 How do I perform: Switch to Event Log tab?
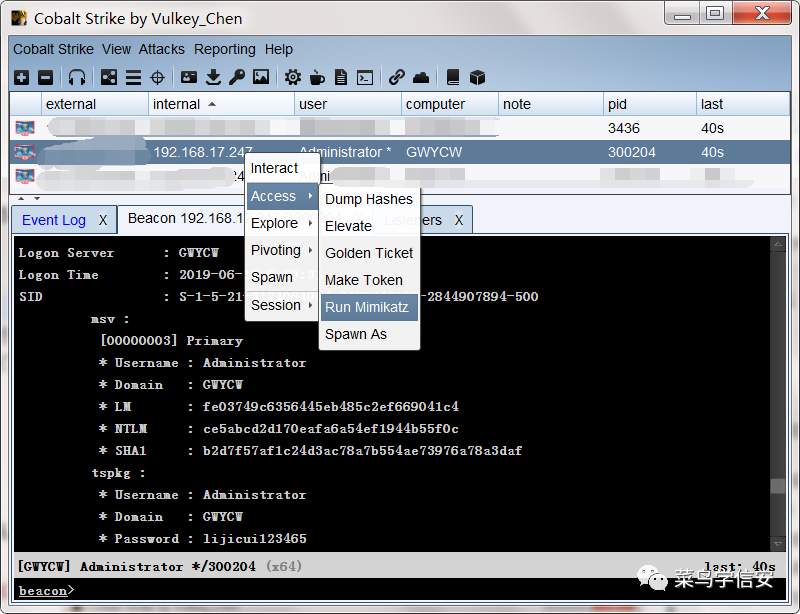pos(54,220)
